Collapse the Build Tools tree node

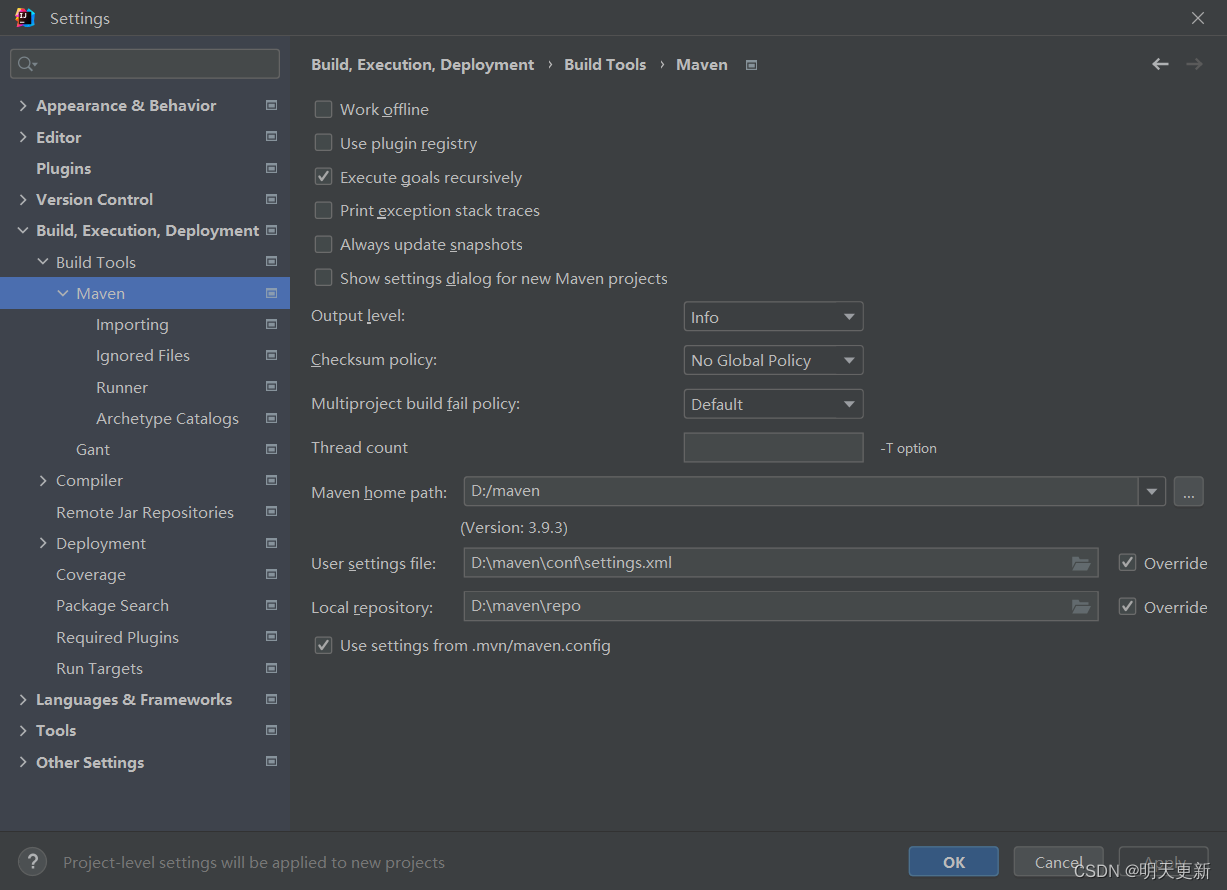(43, 262)
